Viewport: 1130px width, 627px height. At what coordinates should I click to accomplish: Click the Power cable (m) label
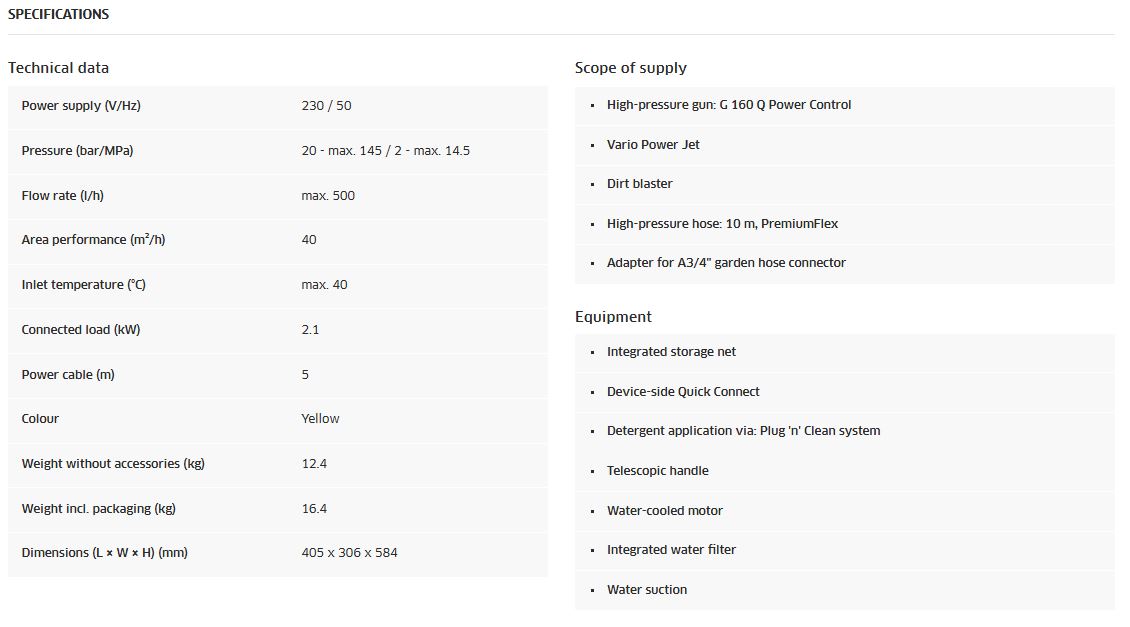68,375
